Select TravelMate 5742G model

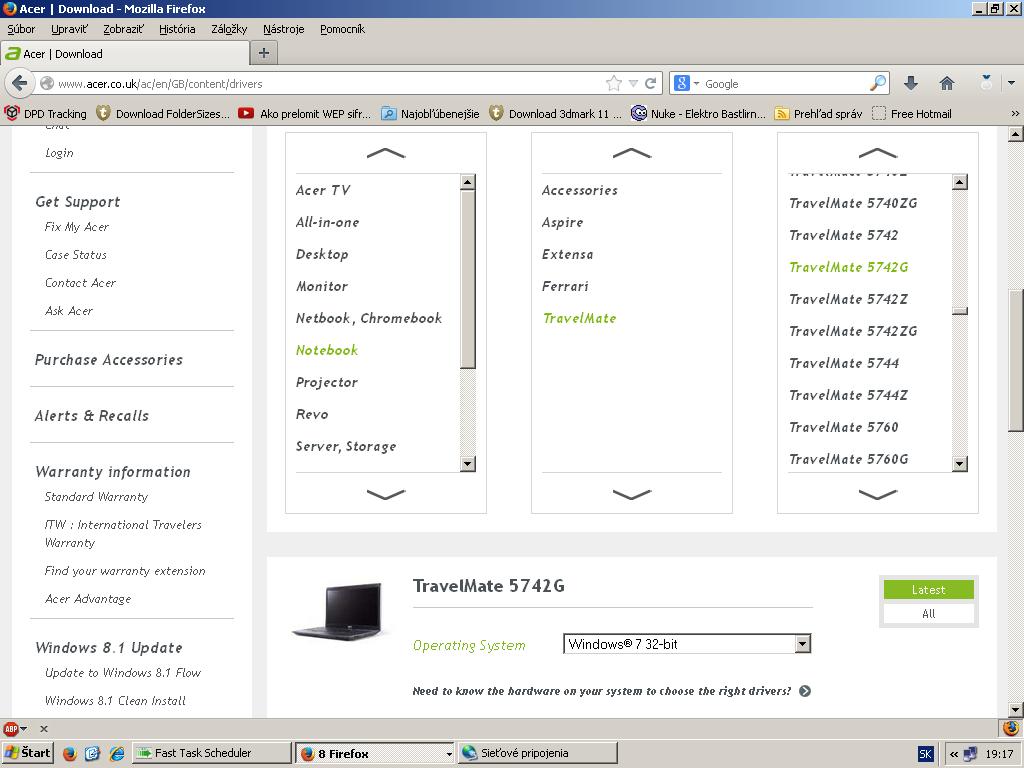pos(848,267)
